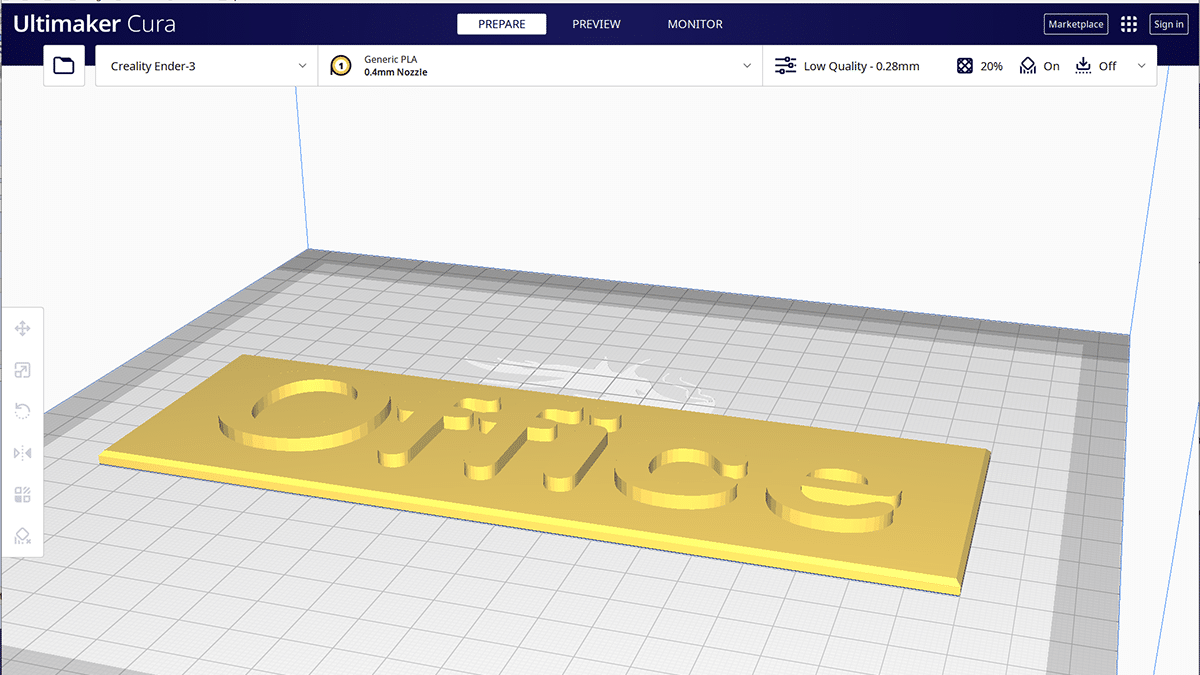Open file using the folder icon
This screenshot has height=675, width=1200.
pyautogui.click(x=64, y=66)
